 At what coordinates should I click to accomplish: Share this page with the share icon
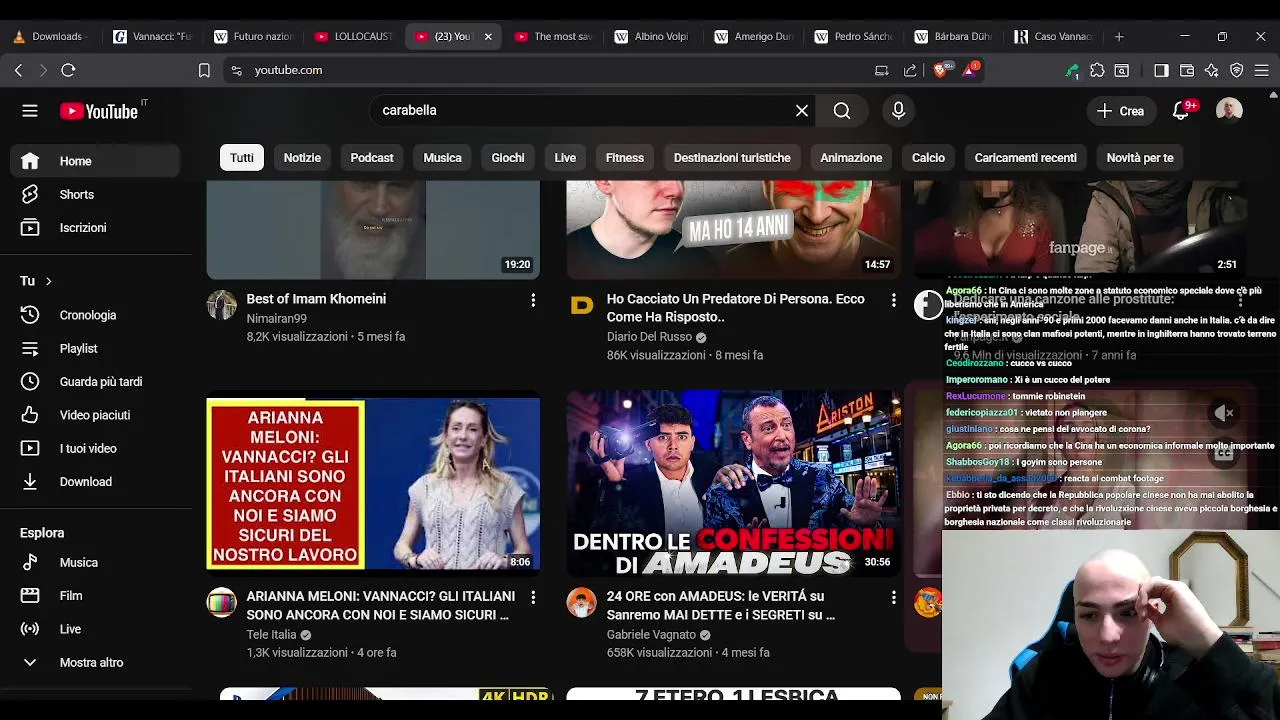click(x=910, y=70)
